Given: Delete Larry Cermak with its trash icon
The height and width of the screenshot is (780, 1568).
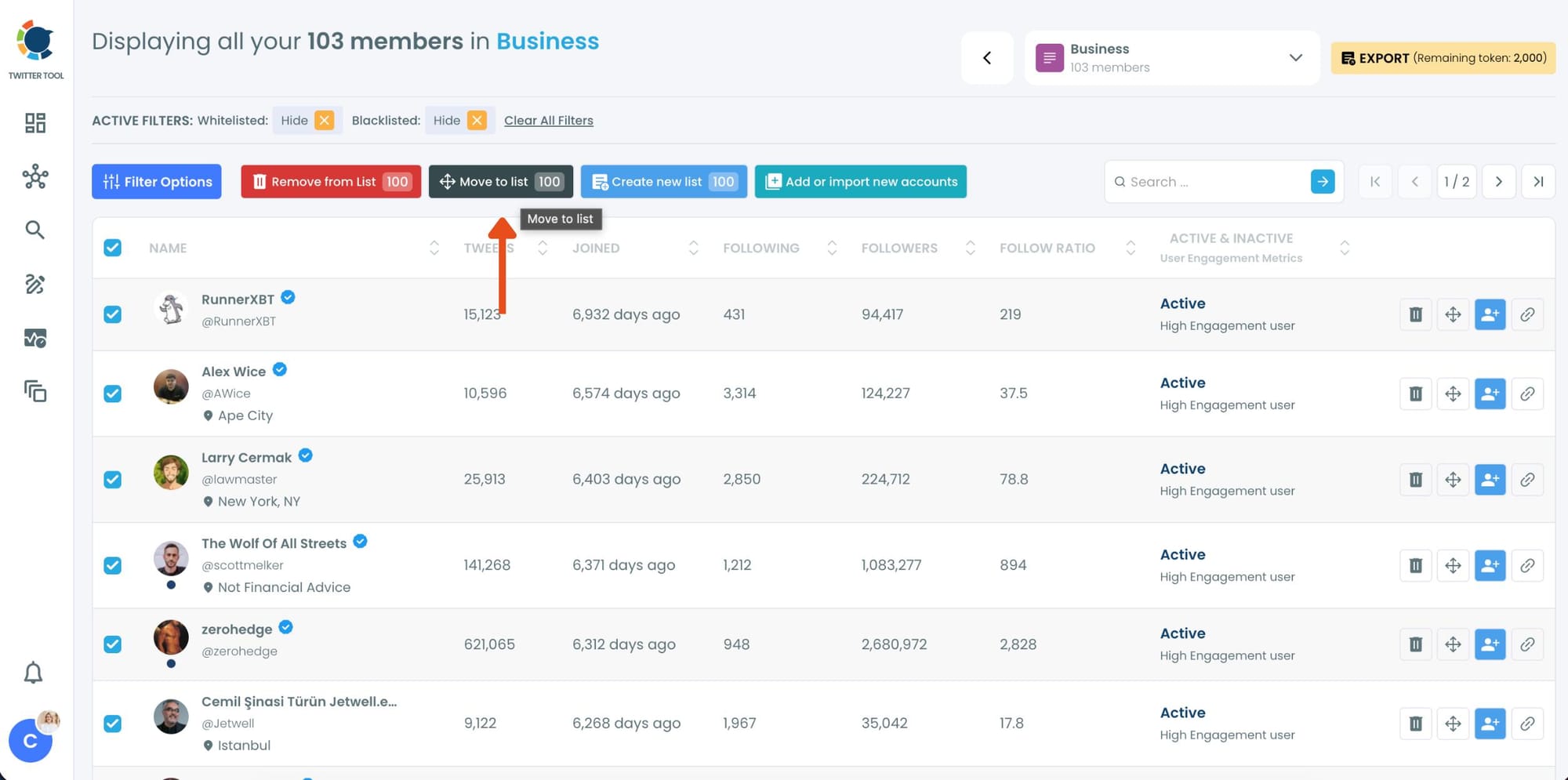Looking at the screenshot, I should point(1416,480).
